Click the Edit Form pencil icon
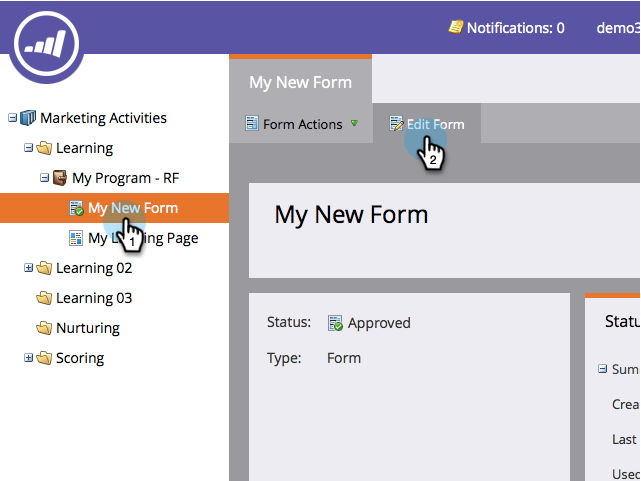Screen dimensions: 641x481 coord(396,123)
